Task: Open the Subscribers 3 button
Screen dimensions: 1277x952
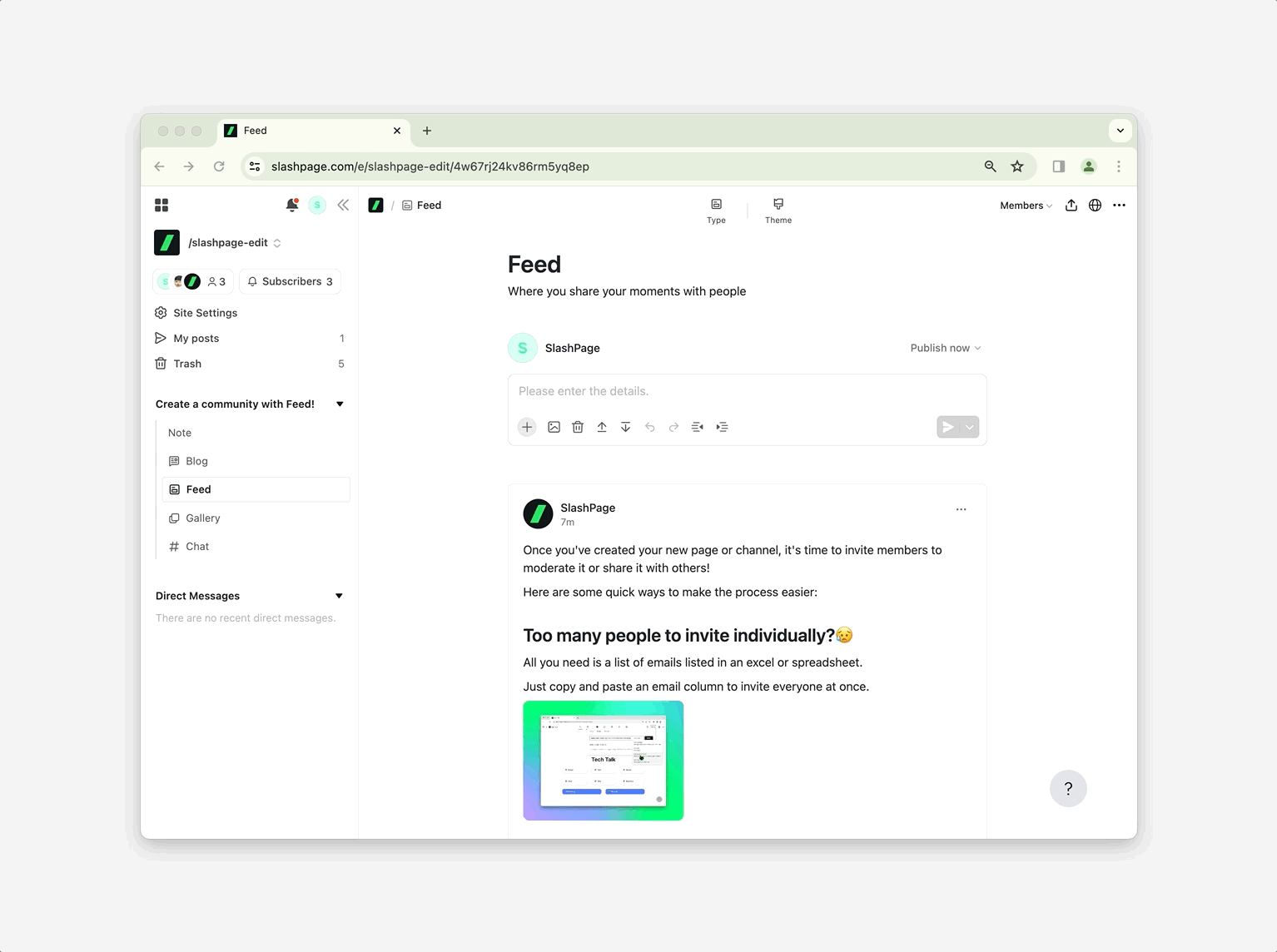Action: [x=290, y=281]
